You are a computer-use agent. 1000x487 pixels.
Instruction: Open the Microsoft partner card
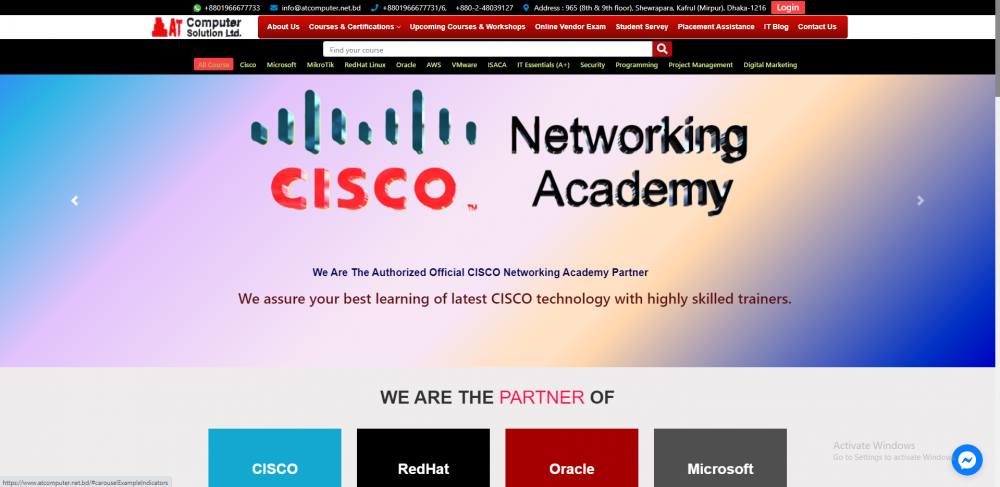[721, 458]
